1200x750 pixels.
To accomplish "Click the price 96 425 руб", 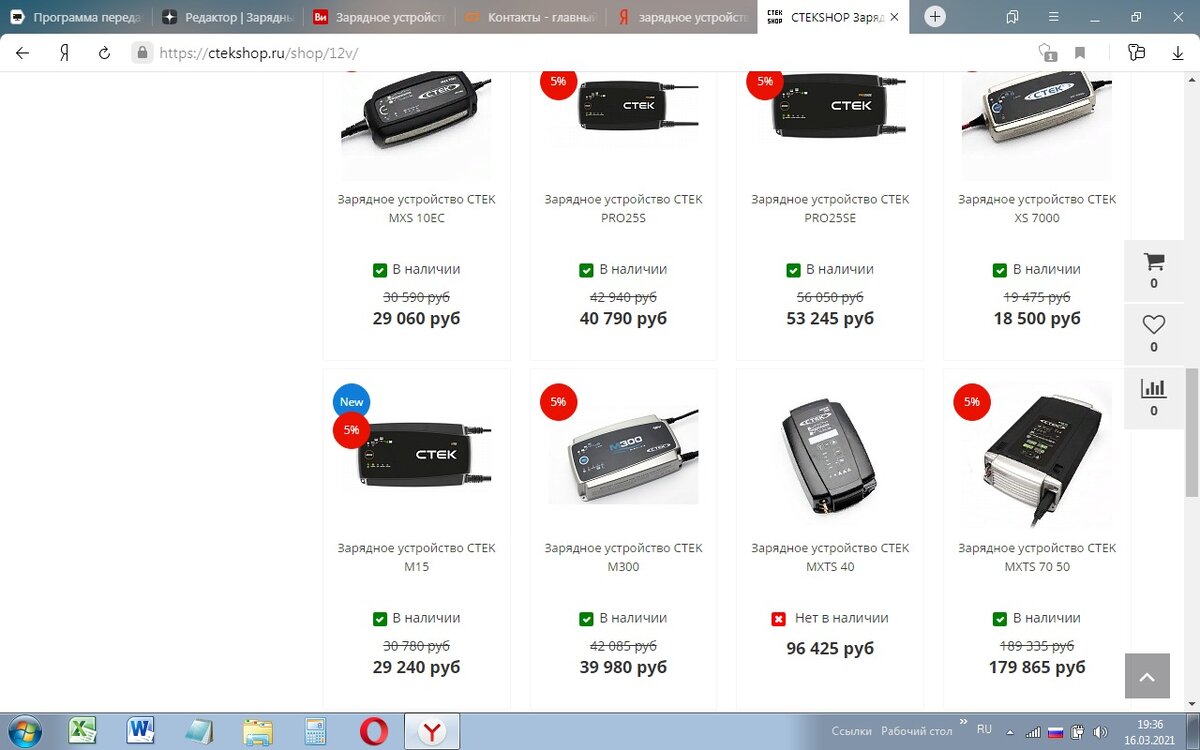I will coord(830,648).
